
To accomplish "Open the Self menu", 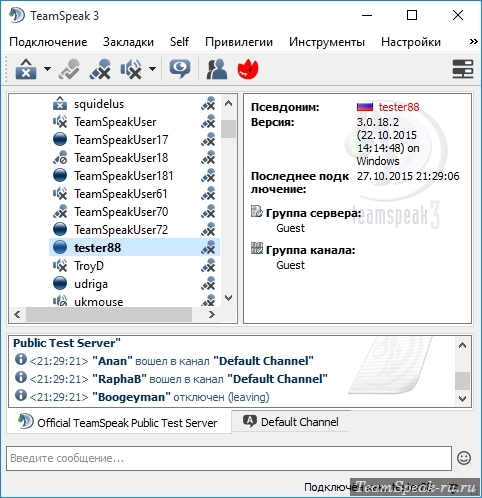I will click(x=179, y=42).
